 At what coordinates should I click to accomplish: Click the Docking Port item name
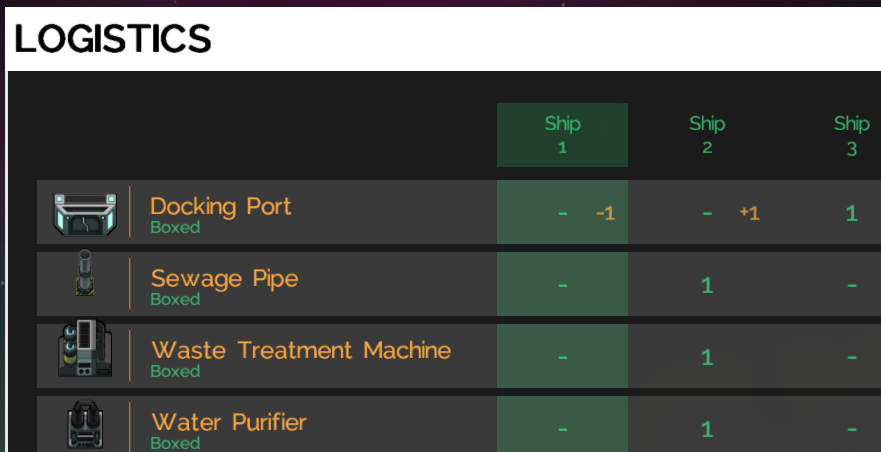coord(221,207)
